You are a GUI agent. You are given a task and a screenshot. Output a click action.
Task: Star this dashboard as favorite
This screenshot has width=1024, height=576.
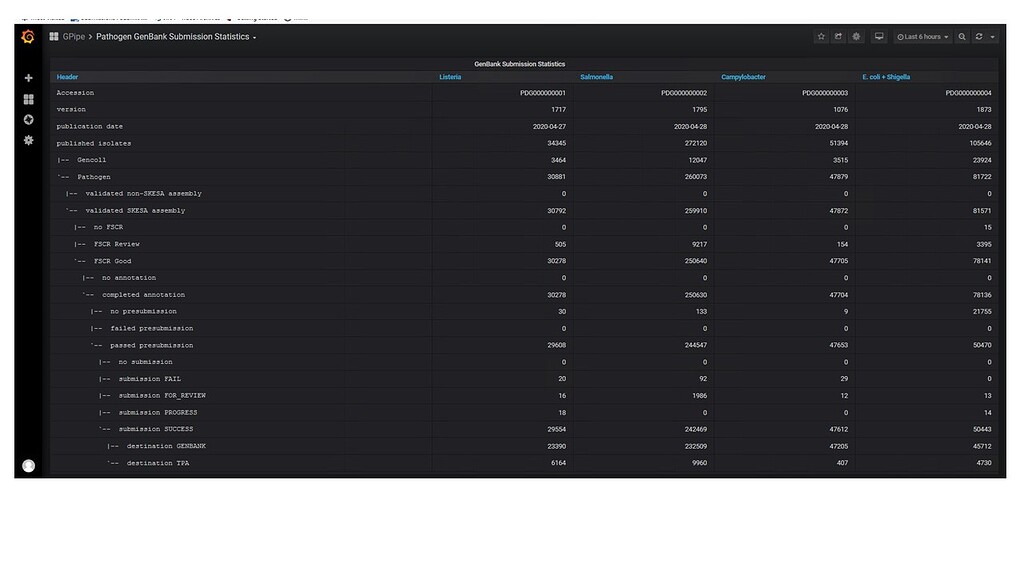821,36
